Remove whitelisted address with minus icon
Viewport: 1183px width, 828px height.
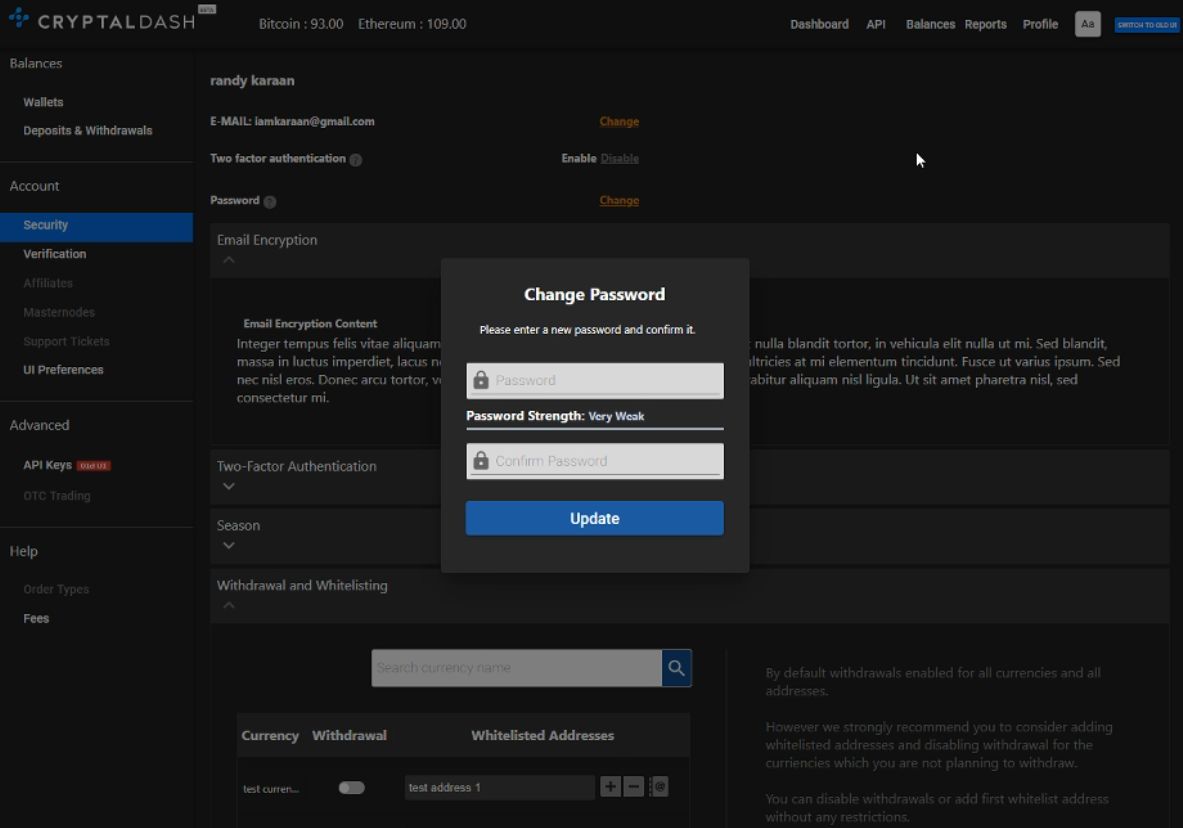tap(633, 787)
